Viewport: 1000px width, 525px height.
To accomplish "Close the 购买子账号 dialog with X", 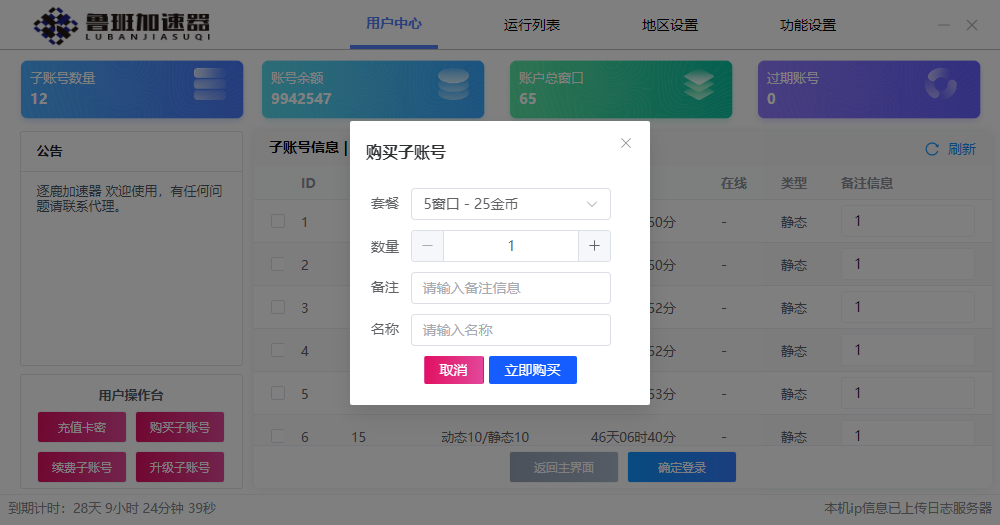I will [626, 143].
